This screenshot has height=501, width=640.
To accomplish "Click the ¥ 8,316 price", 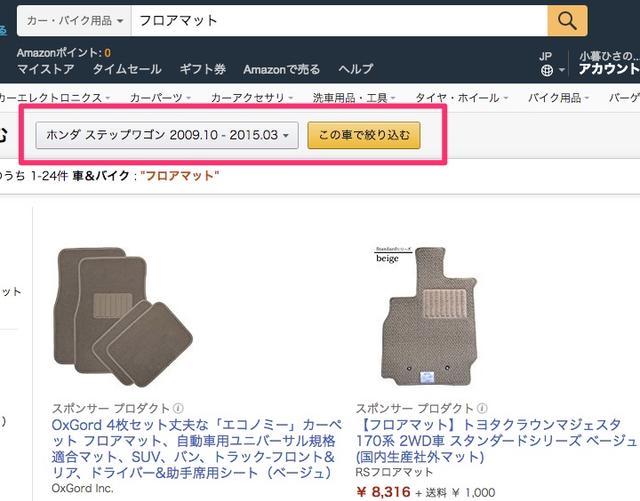I will [383, 492].
